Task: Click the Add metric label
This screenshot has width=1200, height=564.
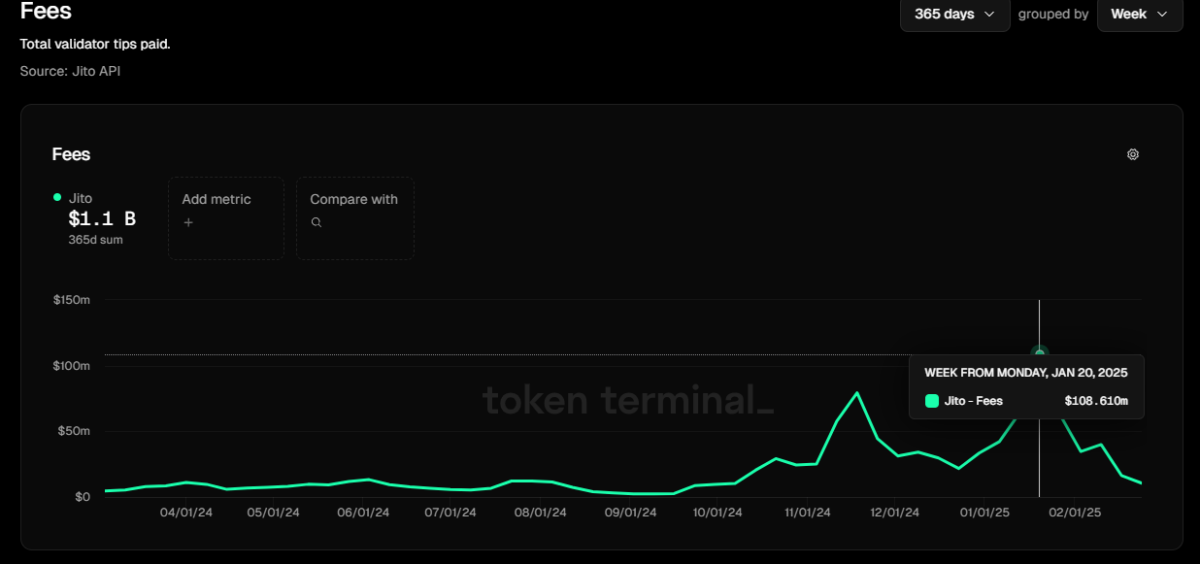Action: point(216,199)
